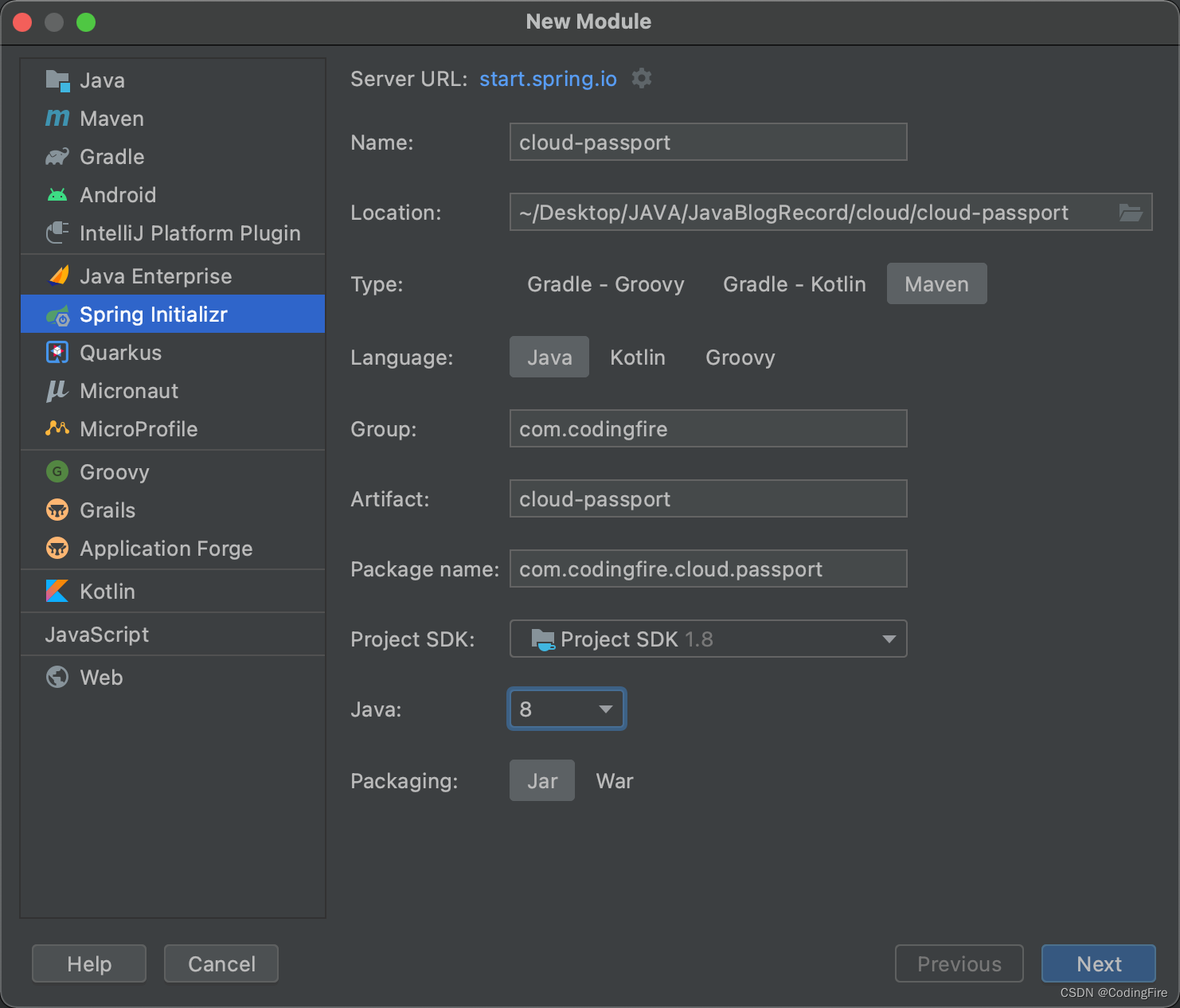Click the Grails icon in list
The height and width of the screenshot is (1008, 1180).
click(x=57, y=510)
